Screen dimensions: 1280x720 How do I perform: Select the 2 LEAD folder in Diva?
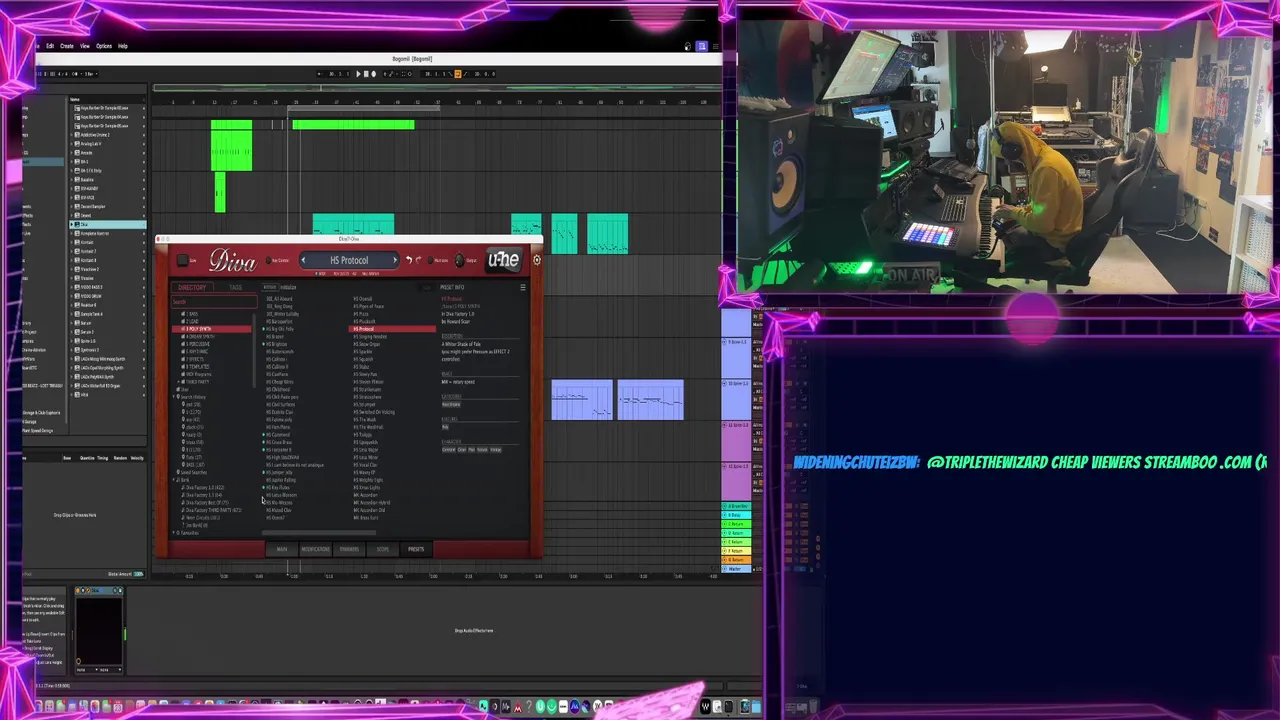pyautogui.click(x=192, y=321)
